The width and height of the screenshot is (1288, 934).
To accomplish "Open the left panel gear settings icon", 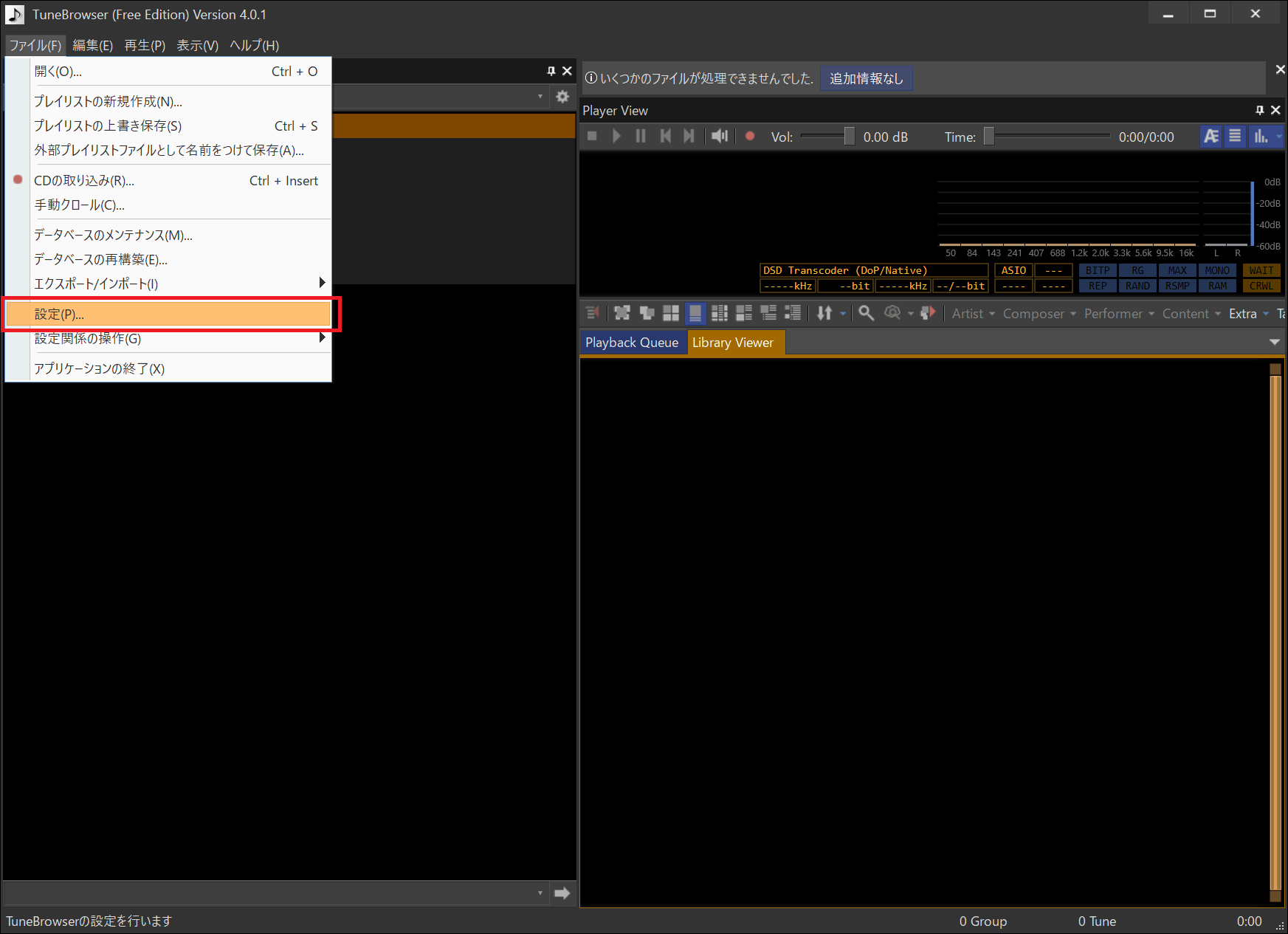I will click(x=562, y=96).
